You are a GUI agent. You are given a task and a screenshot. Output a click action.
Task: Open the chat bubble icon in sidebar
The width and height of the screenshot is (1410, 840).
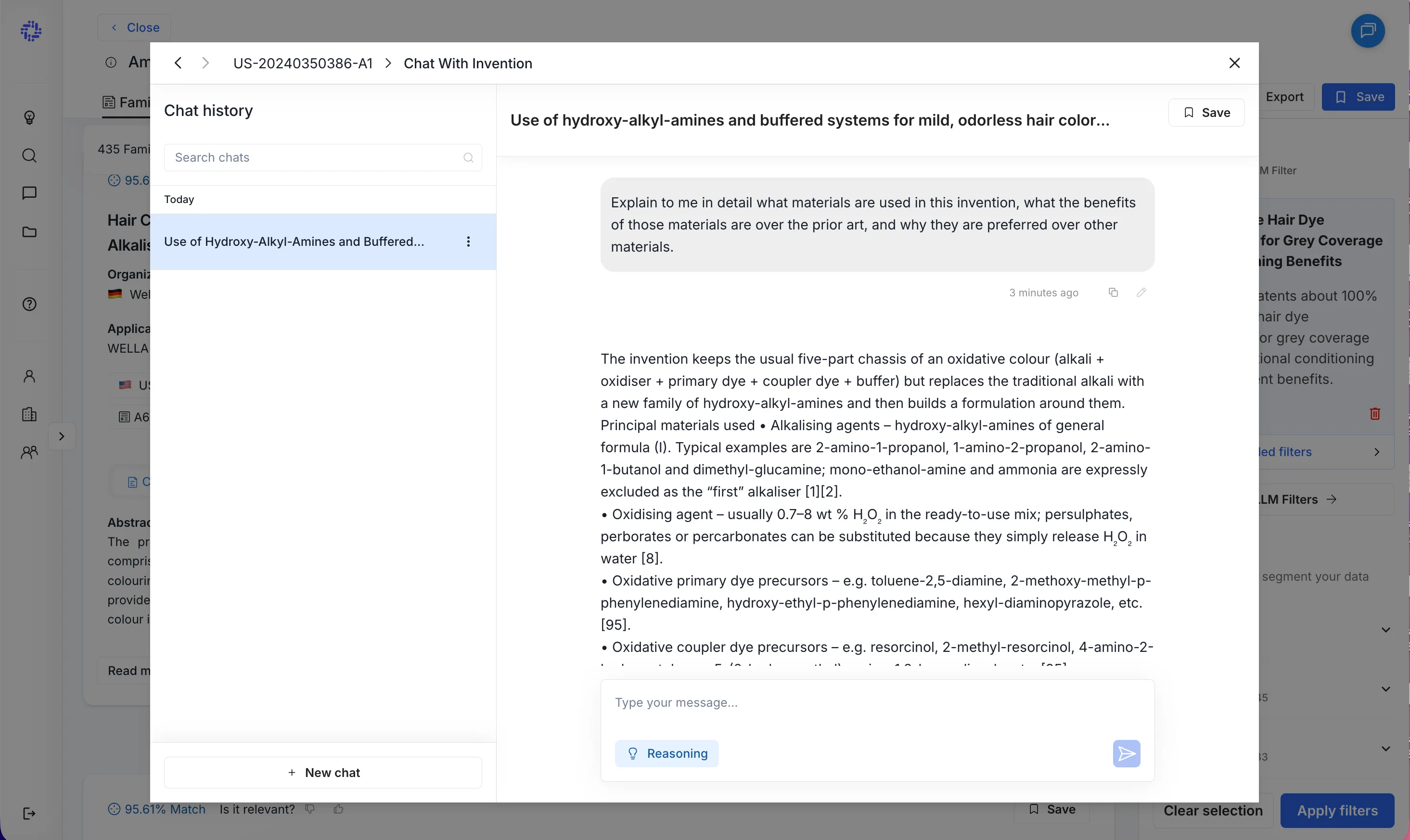tap(29, 193)
